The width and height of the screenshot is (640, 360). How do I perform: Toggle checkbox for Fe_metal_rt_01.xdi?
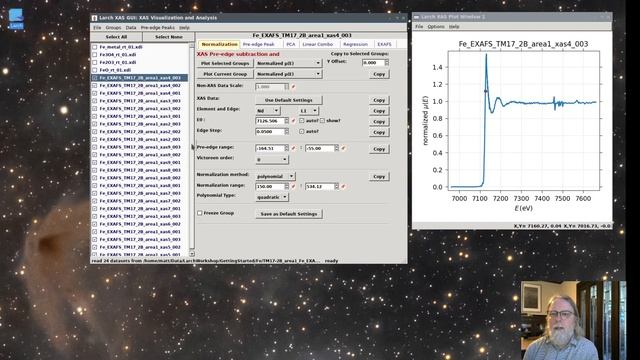click(x=95, y=47)
